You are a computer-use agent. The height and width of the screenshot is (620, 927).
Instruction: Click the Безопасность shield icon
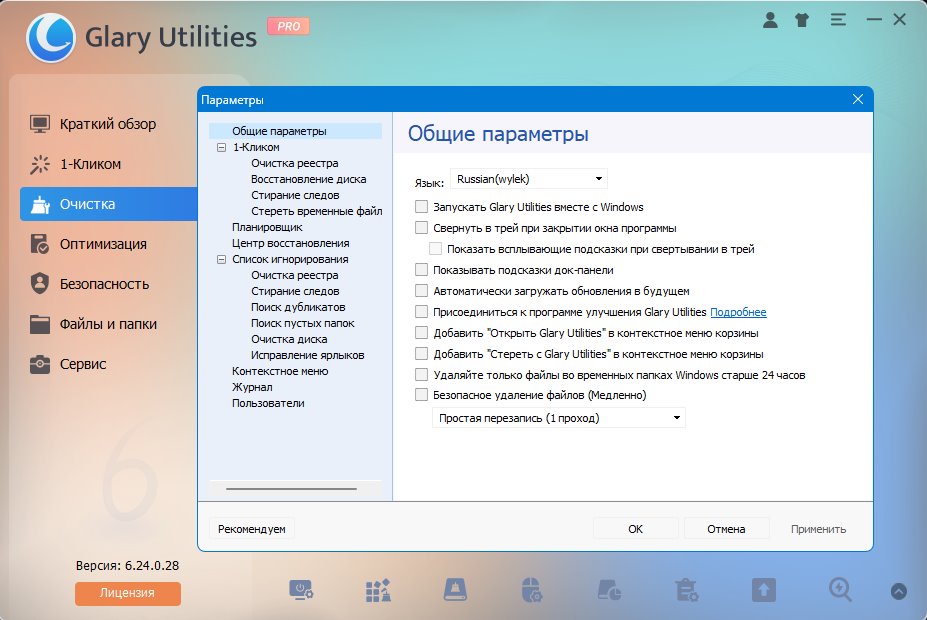click(40, 284)
